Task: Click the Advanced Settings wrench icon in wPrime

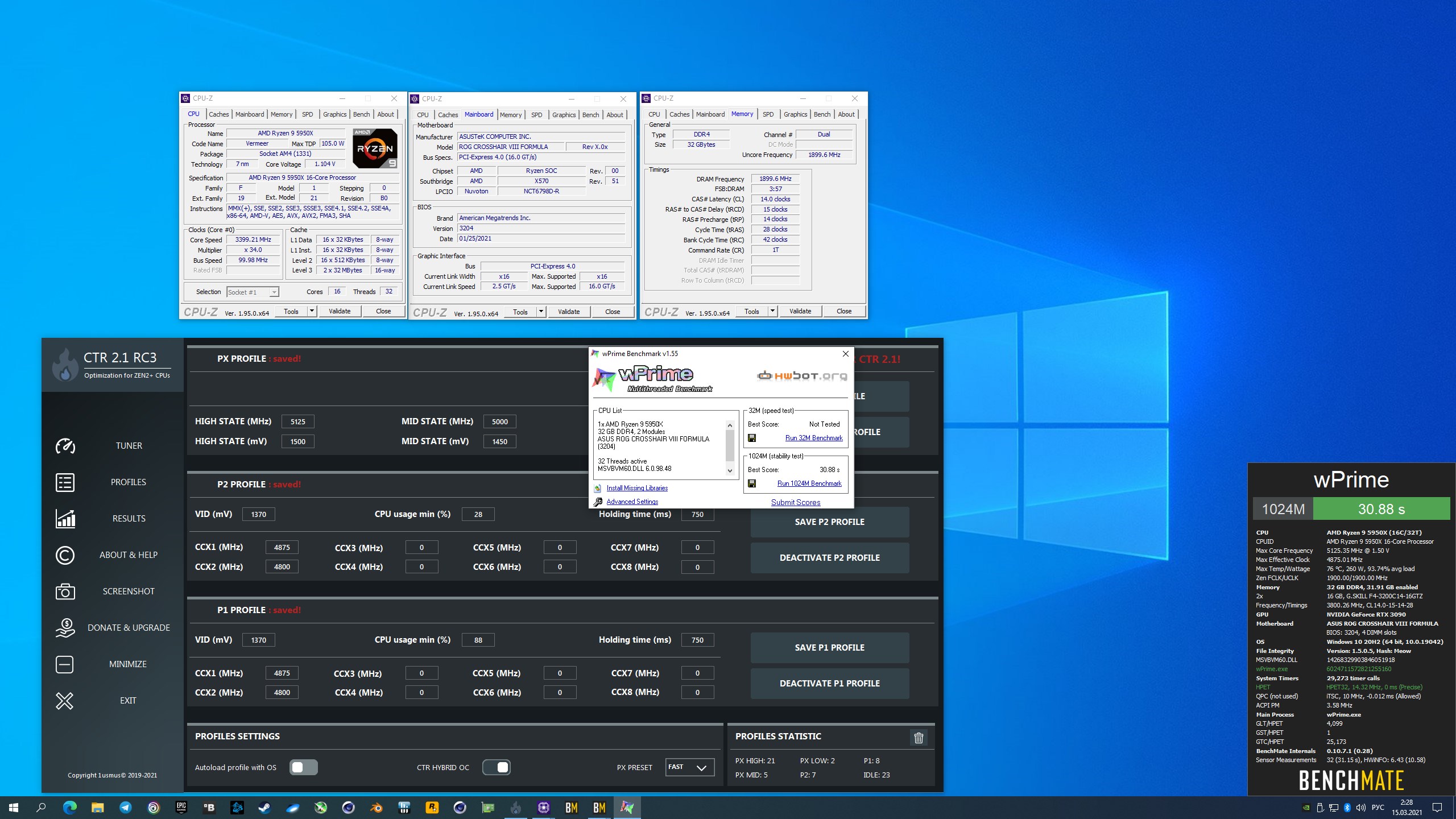Action: 598,502
